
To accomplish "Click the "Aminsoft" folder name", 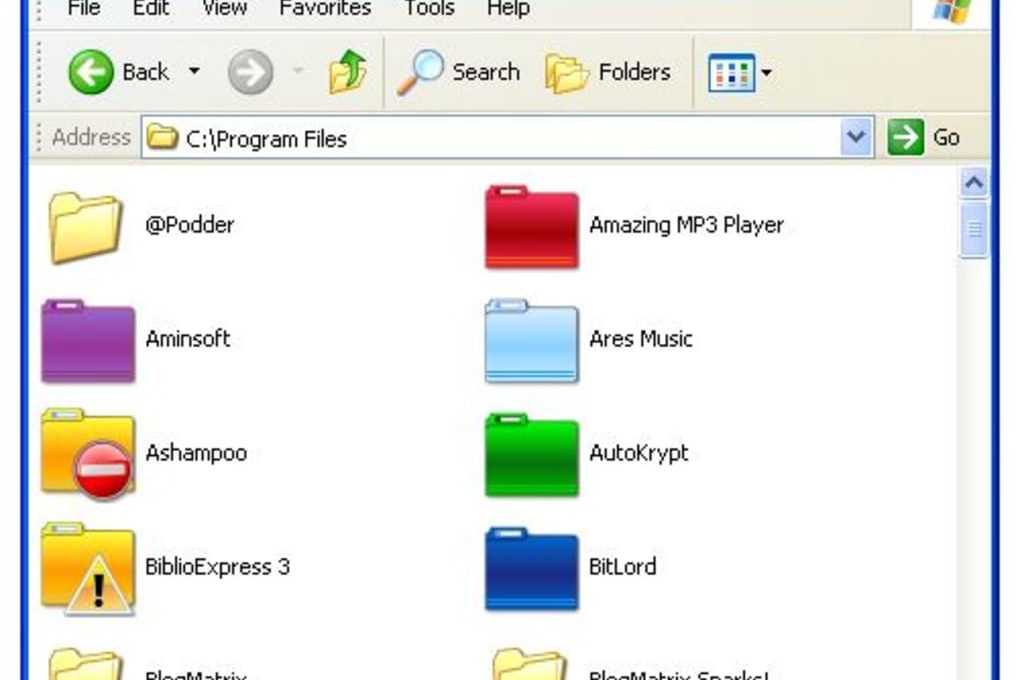I will pos(188,338).
